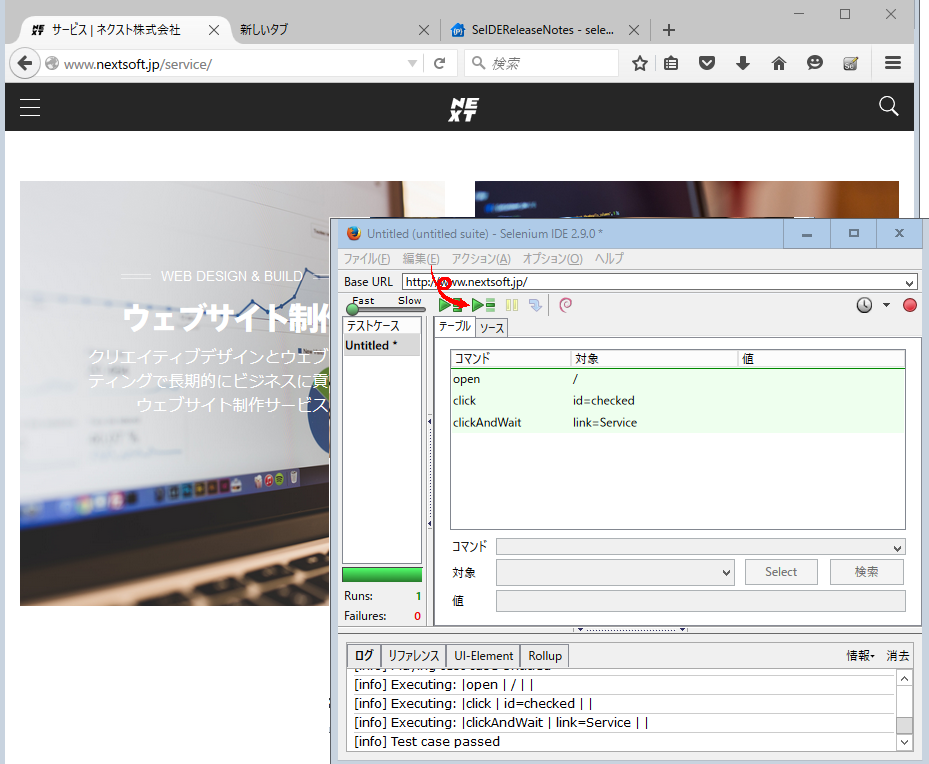The image size is (929, 764).
Task: Click the 検索 find button in Selenium IDE
Action: (x=866, y=572)
